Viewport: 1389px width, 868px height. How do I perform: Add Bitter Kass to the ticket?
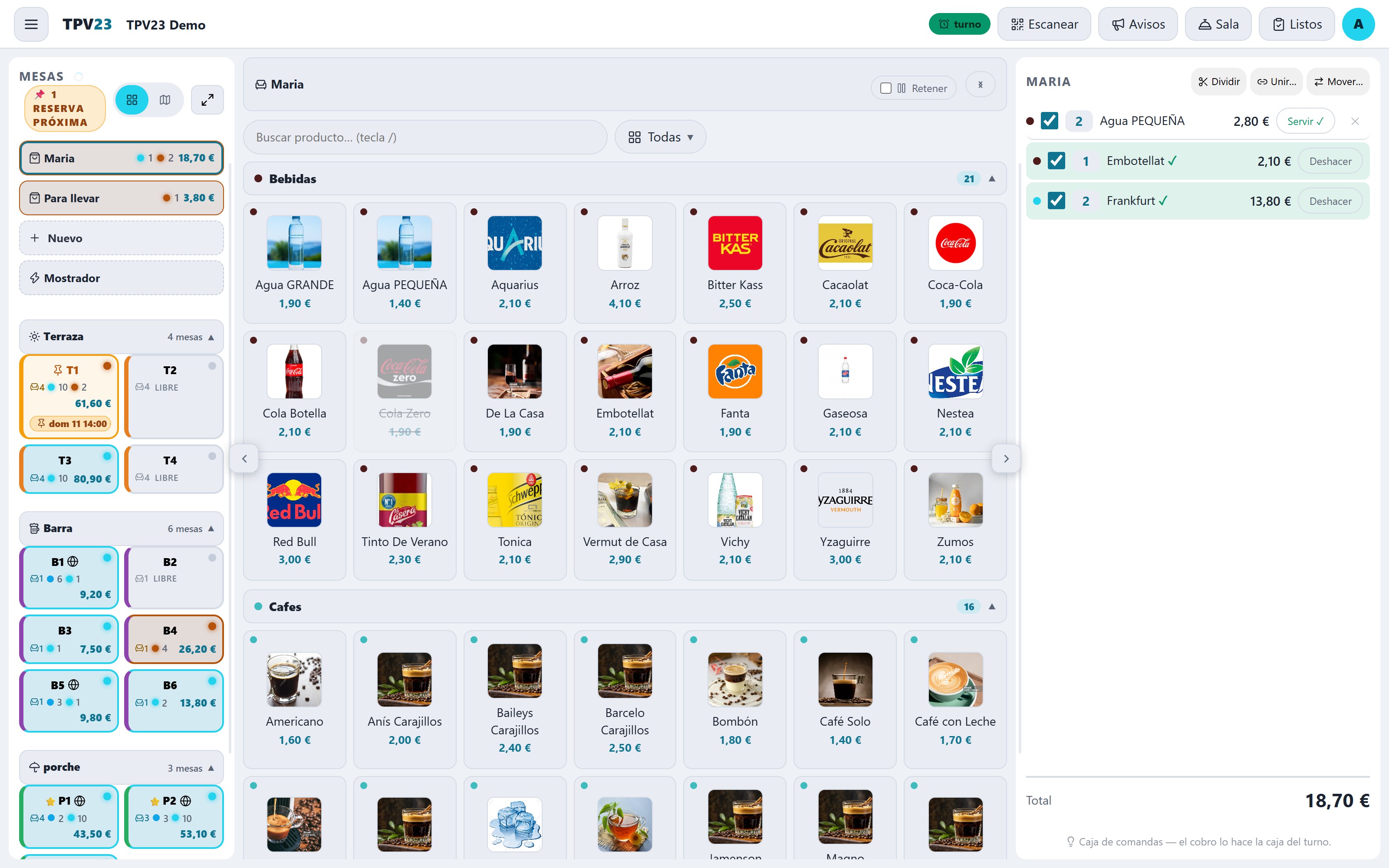click(735, 263)
